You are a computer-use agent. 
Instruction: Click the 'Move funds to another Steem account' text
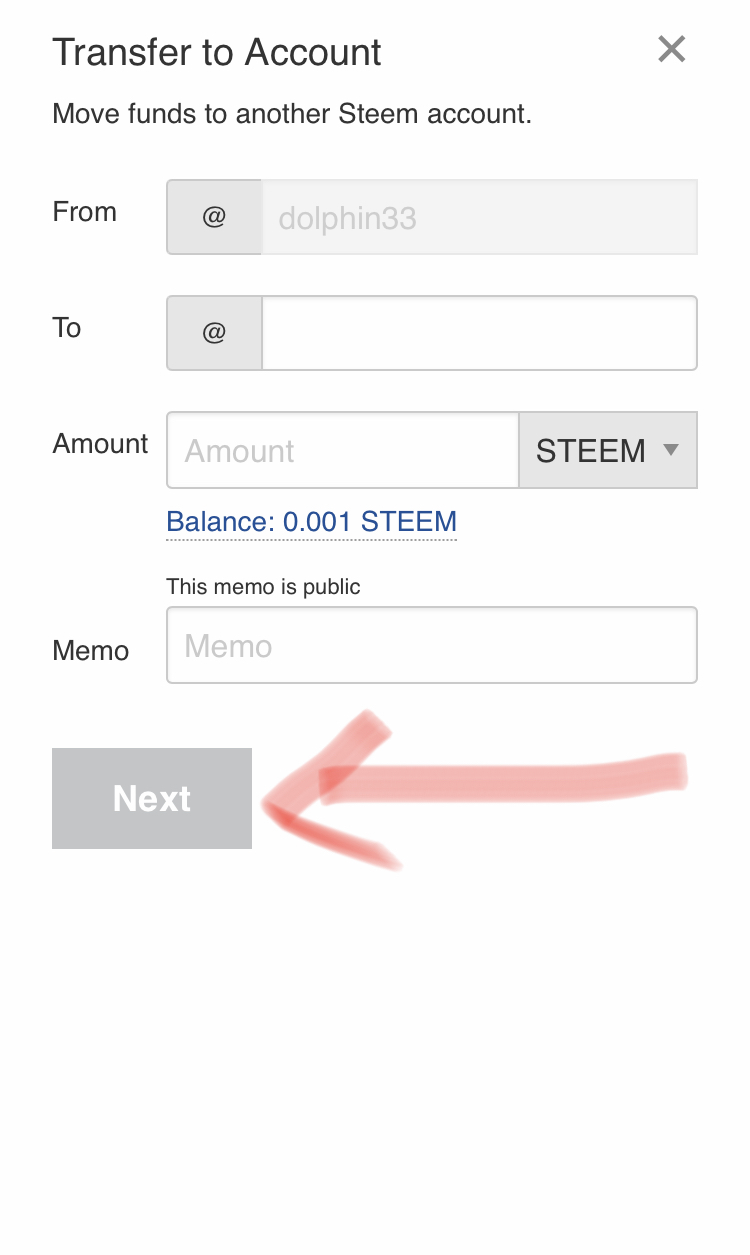[x=292, y=113]
